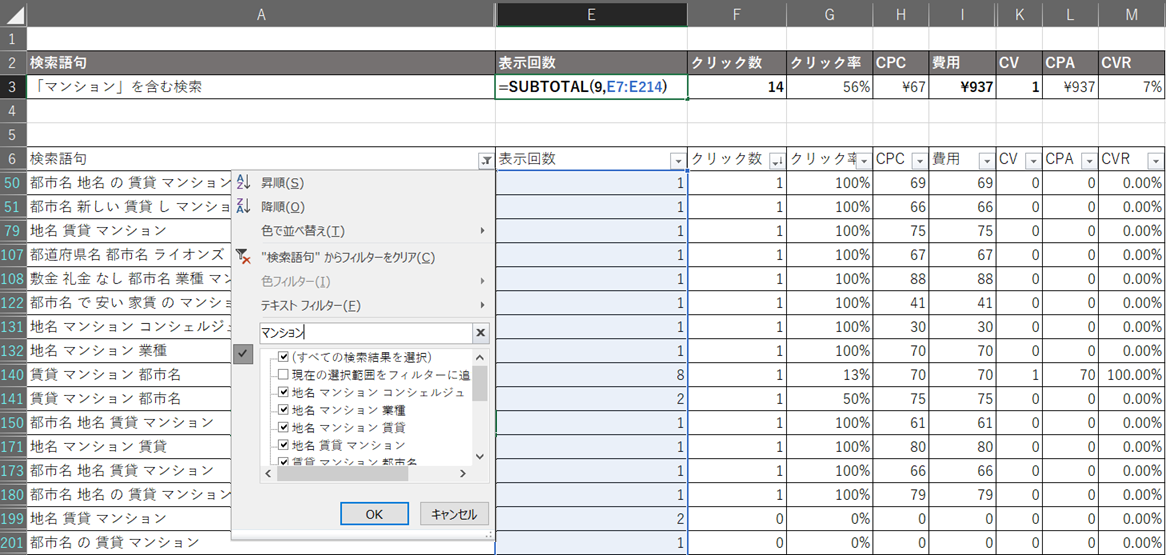The width and height of the screenshot is (1166, 555).
Task: Open 検索語句 column filter button
Action: click(x=485, y=160)
